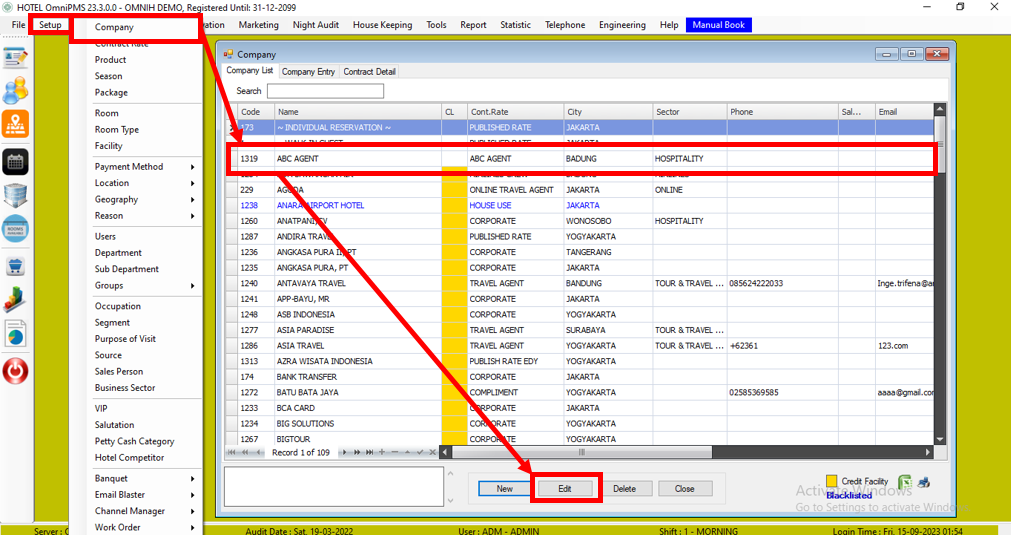1011x535 pixels.
Task: Click the two-people guest profile sidebar icon
Action: (15, 90)
